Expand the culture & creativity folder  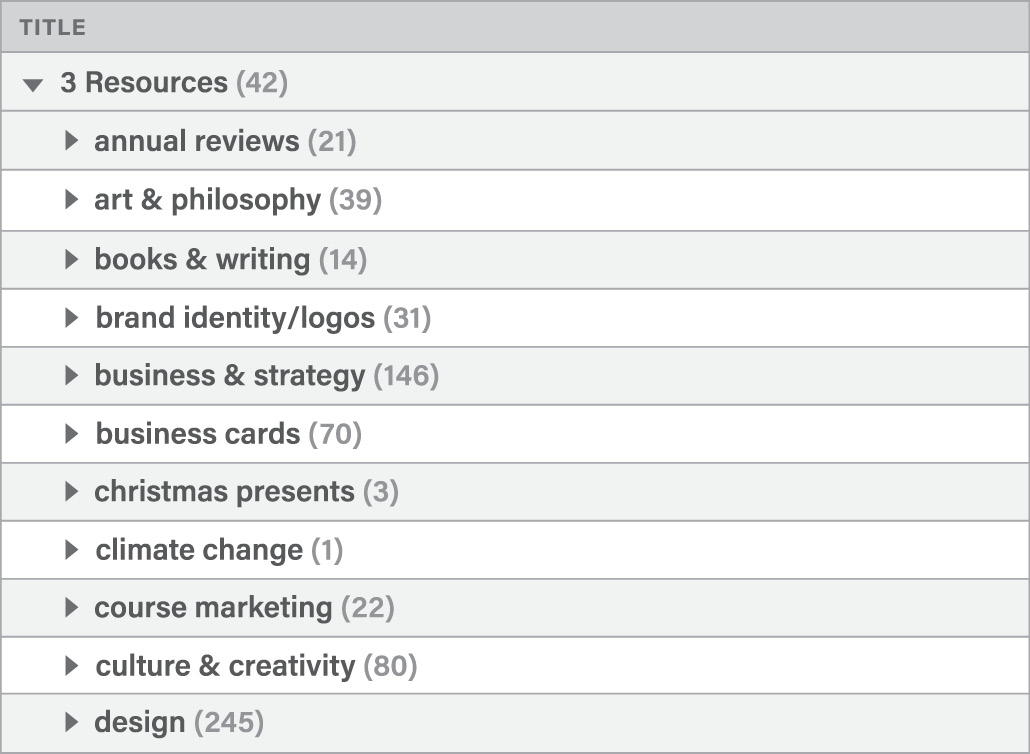pyautogui.click(x=71, y=665)
